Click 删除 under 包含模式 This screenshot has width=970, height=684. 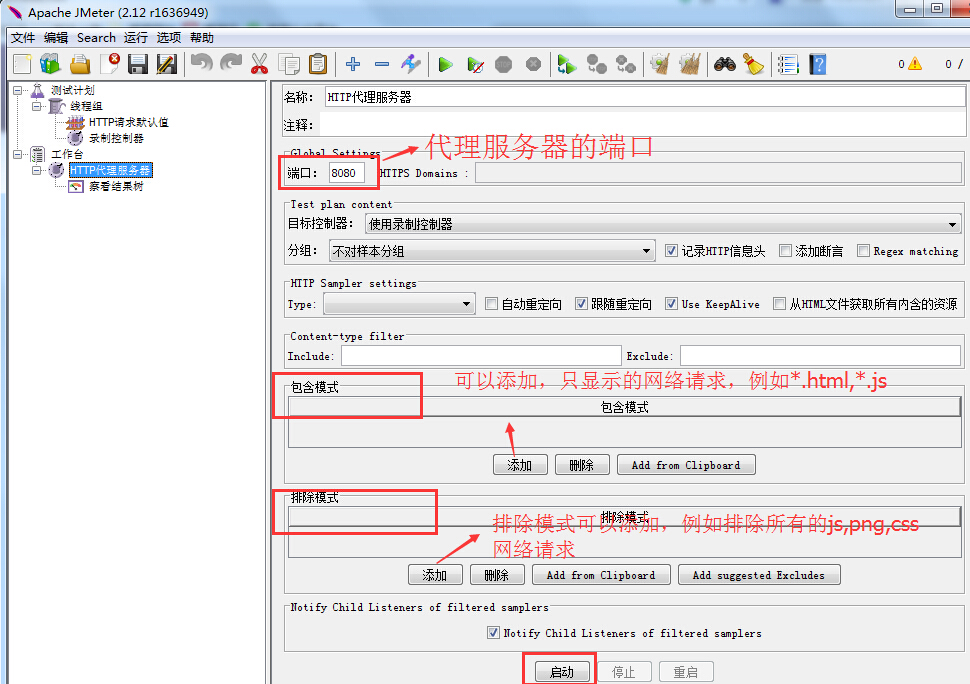point(582,465)
